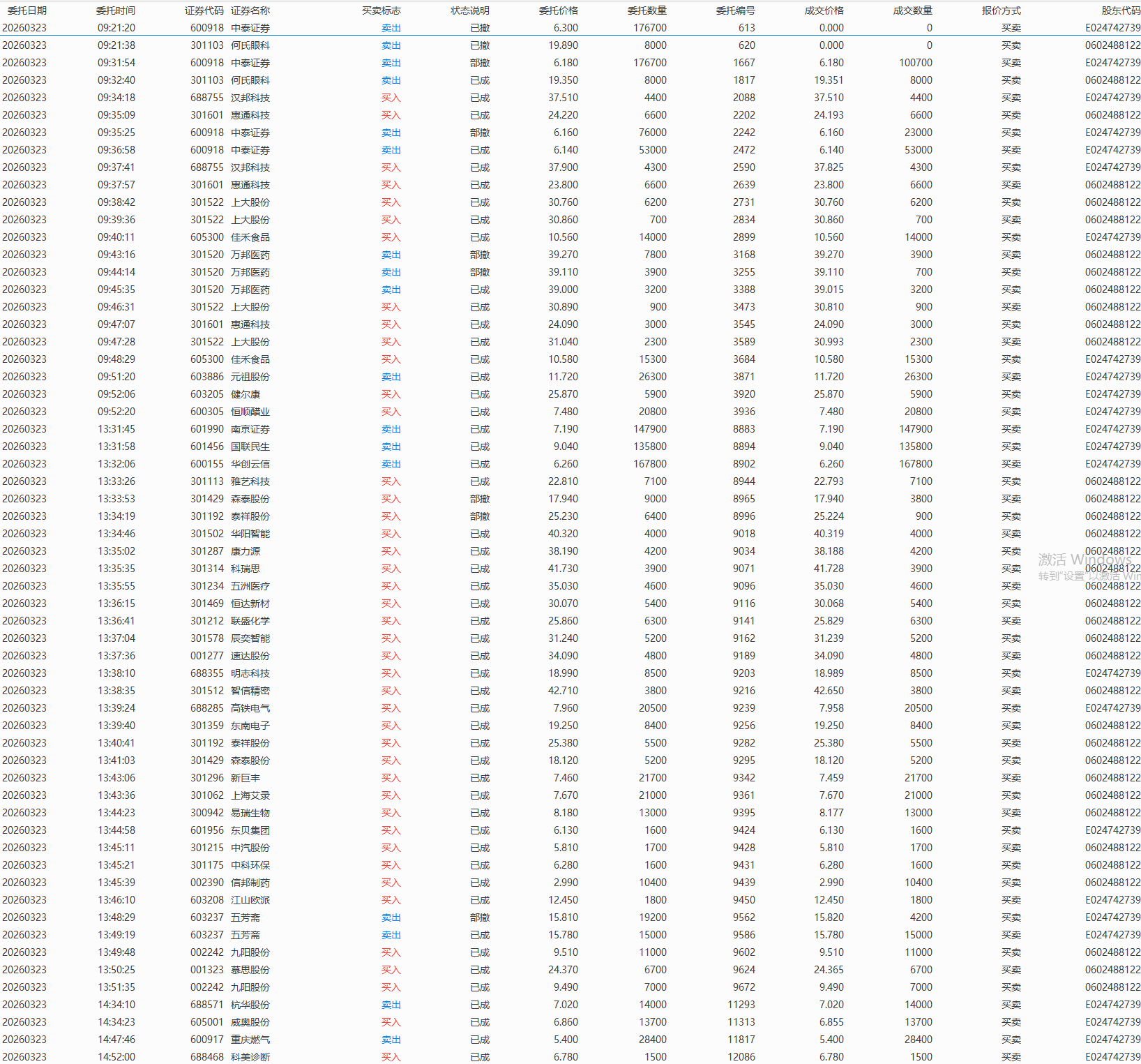Image resolution: width=1141 pixels, height=1064 pixels.
Task: Click the 委托价格 column header
Action: (559, 10)
